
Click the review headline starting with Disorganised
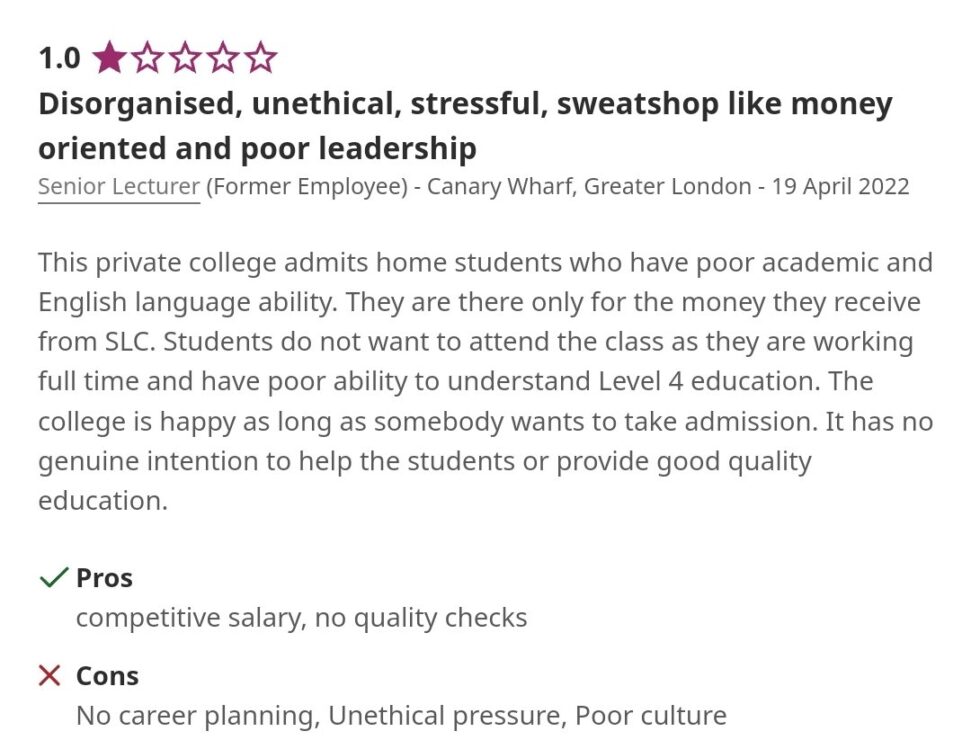465,126
